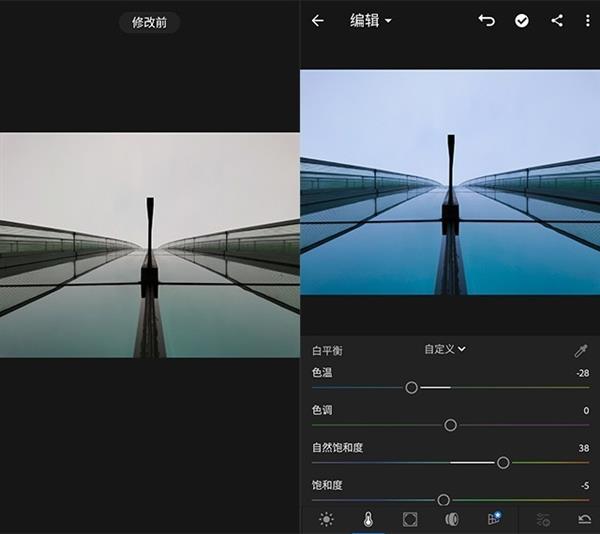The width and height of the screenshot is (600, 534).
Task: Confirm edits with the checkmark icon
Action: (x=522, y=20)
